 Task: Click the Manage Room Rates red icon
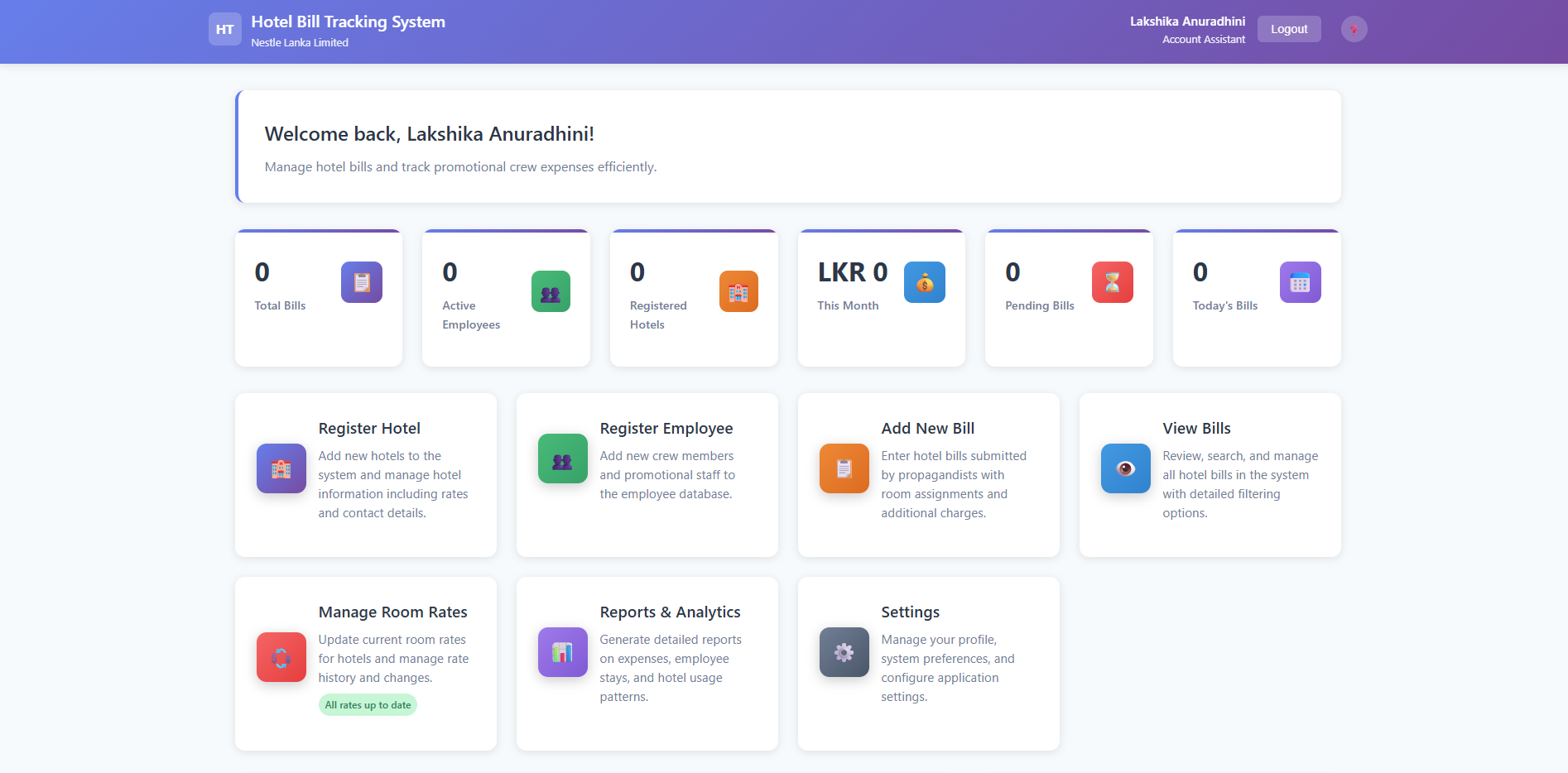[x=281, y=657]
